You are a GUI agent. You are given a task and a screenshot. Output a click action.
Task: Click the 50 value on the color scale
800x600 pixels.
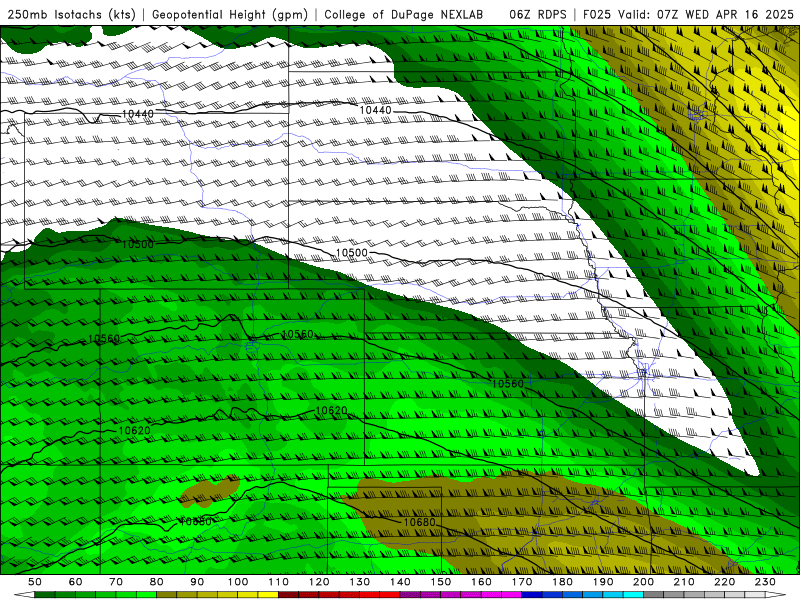click(x=34, y=582)
